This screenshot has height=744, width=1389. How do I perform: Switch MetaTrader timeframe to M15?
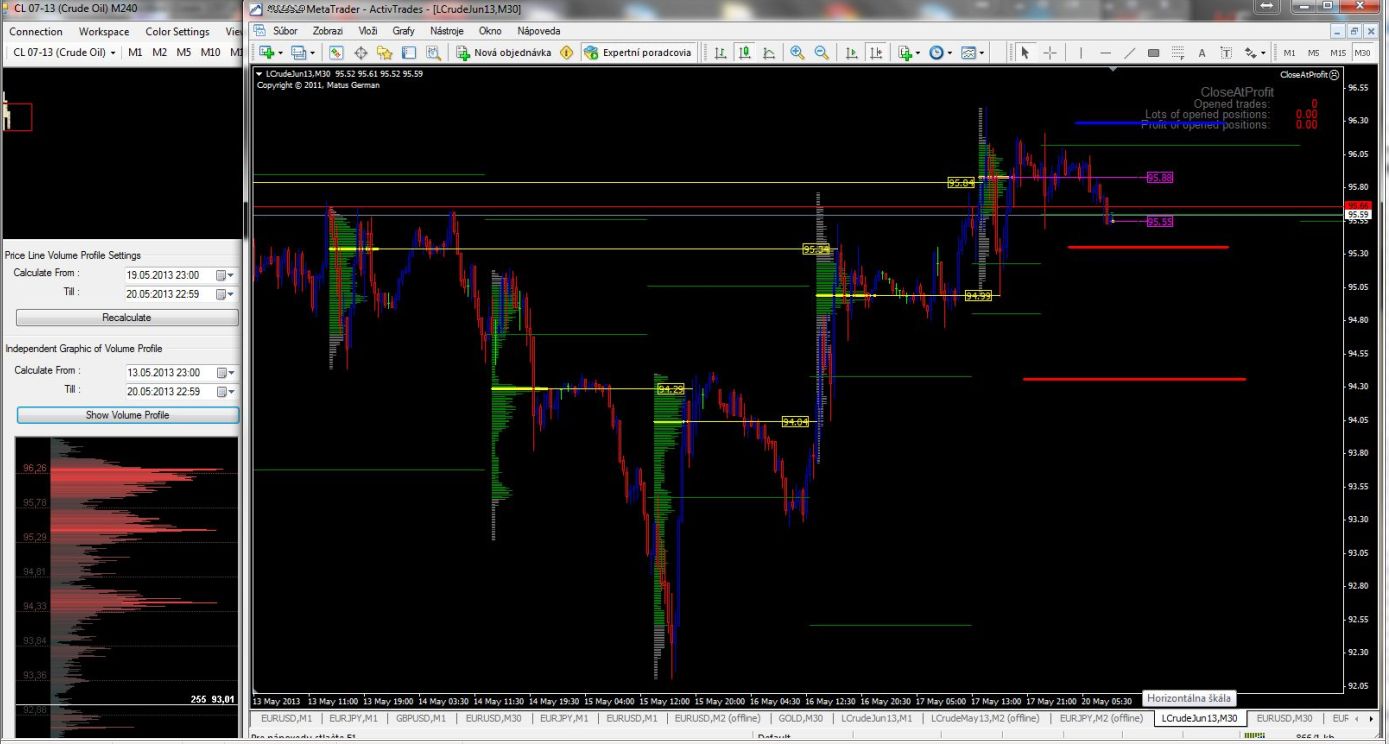pyautogui.click(x=1338, y=53)
